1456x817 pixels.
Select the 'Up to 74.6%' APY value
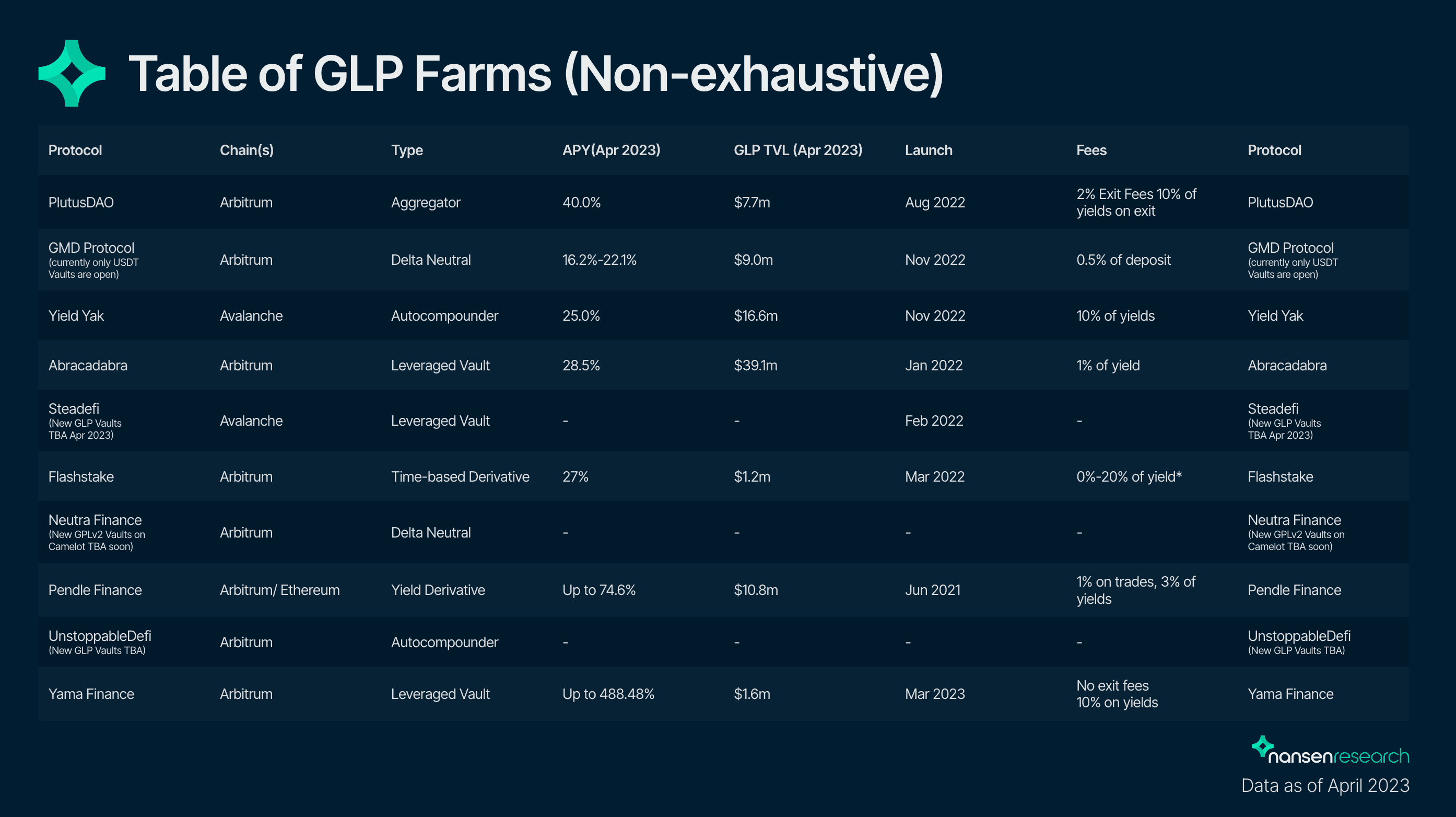(x=598, y=590)
